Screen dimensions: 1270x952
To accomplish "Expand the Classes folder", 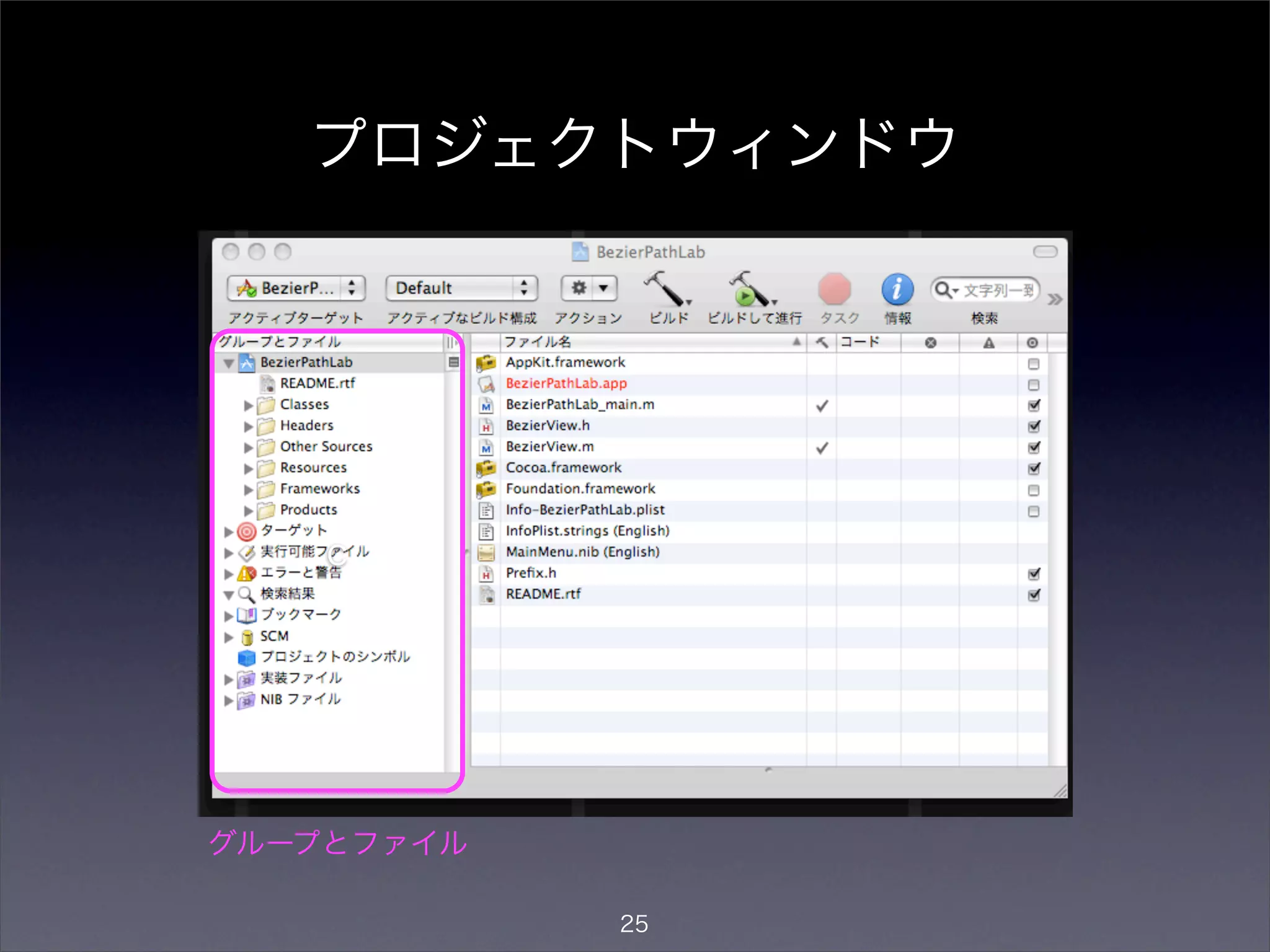I will (248, 405).
